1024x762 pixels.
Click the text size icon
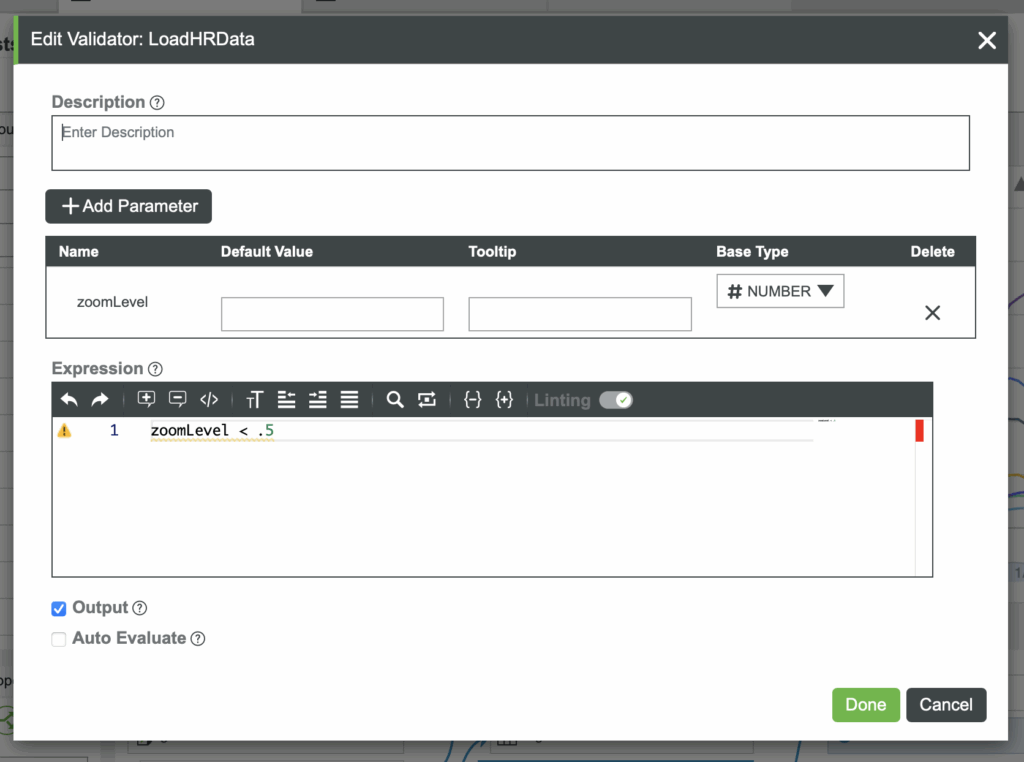coord(254,400)
